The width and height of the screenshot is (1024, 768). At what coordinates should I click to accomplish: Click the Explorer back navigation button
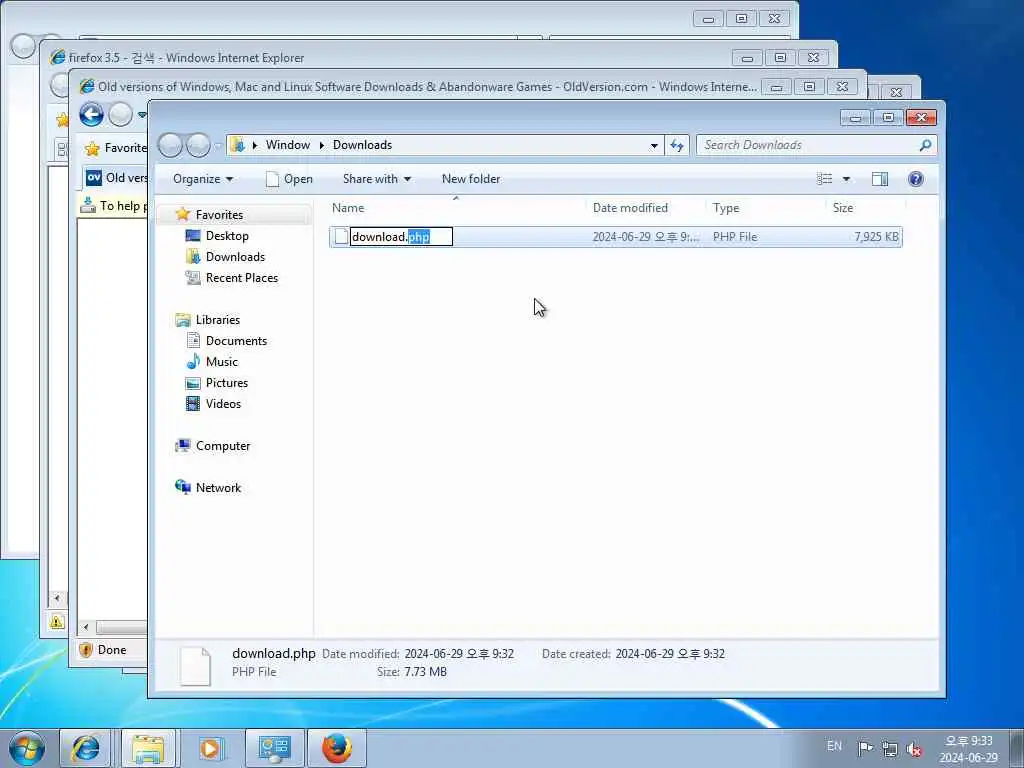tap(170, 145)
